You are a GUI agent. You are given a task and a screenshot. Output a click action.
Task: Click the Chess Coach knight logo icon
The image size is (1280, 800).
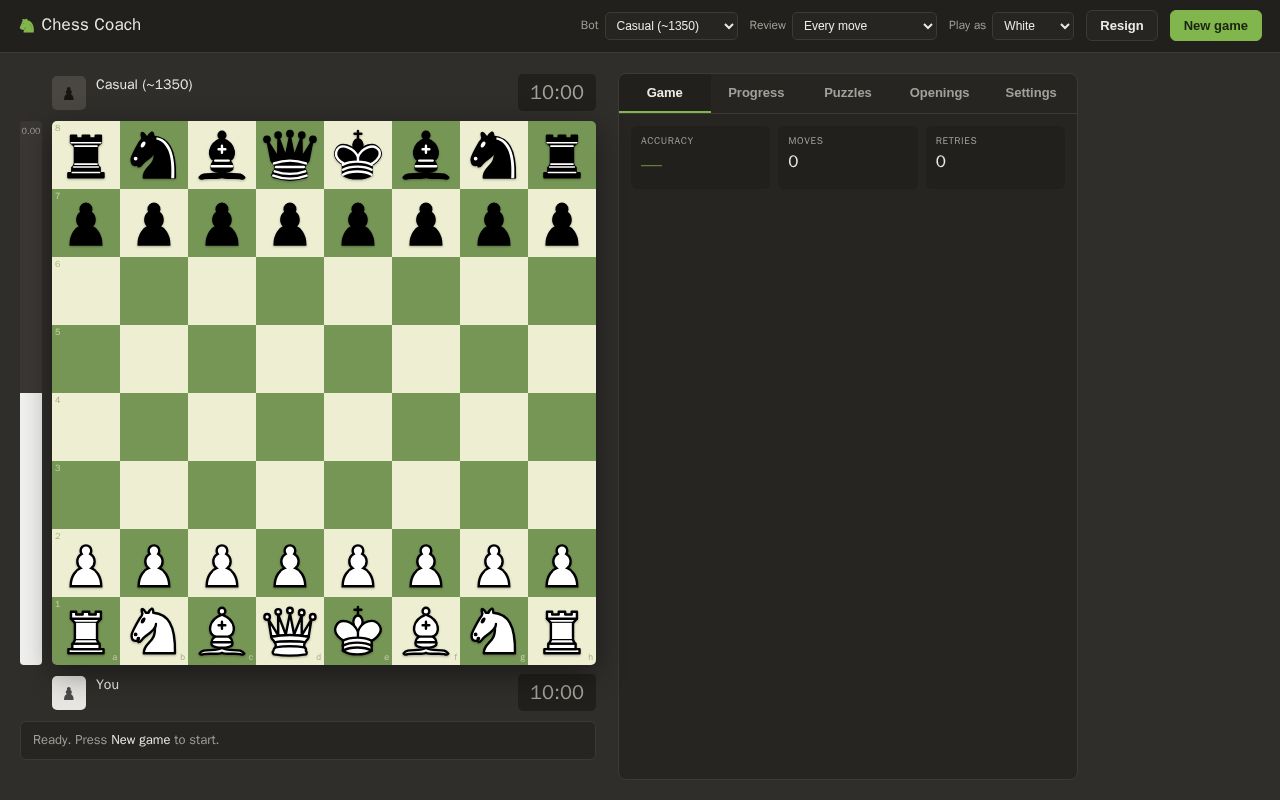click(x=27, y=25)
